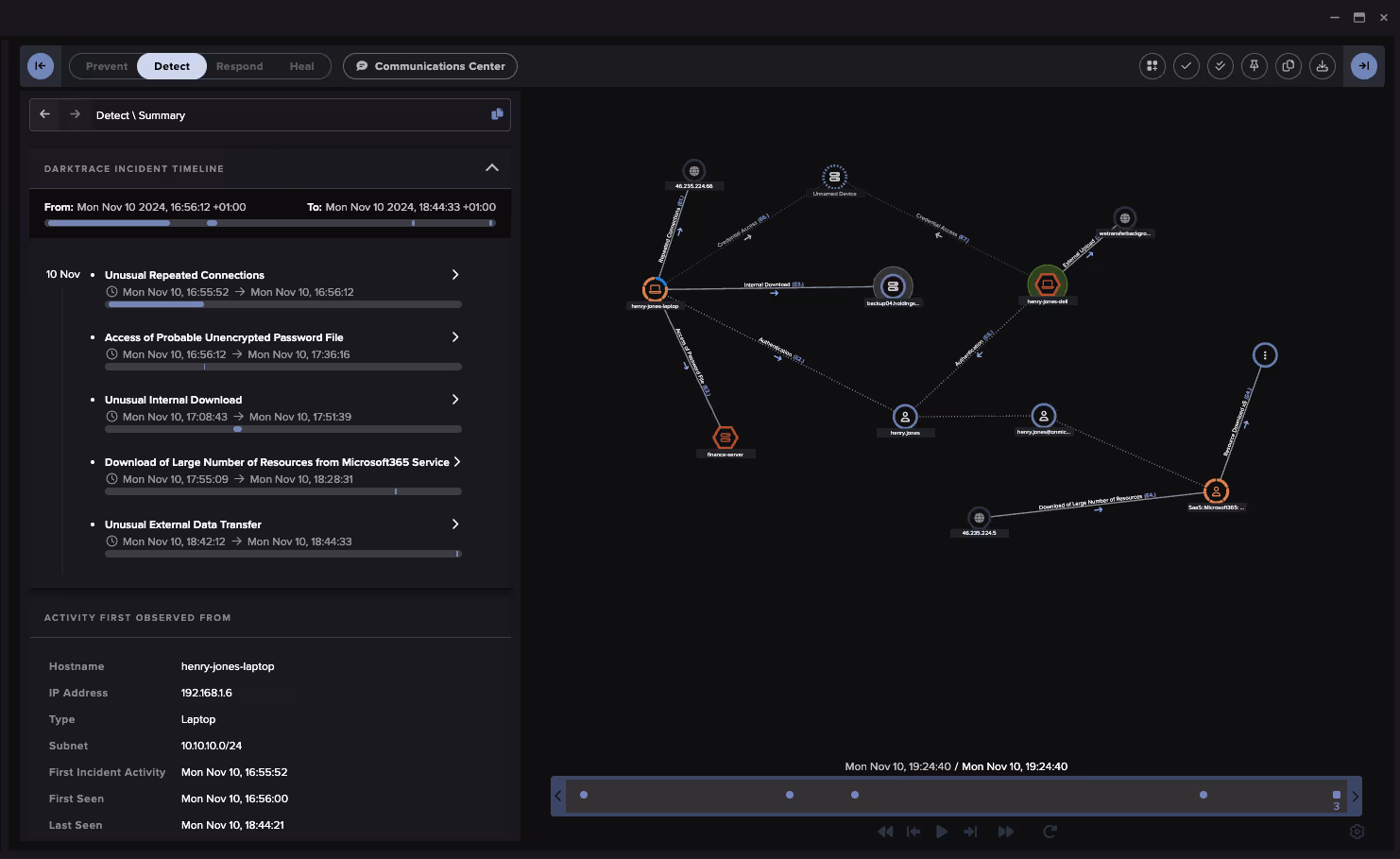Play the incident graph timeline
The width and height of the screenshot is (1400, 859).
[942, 832]
